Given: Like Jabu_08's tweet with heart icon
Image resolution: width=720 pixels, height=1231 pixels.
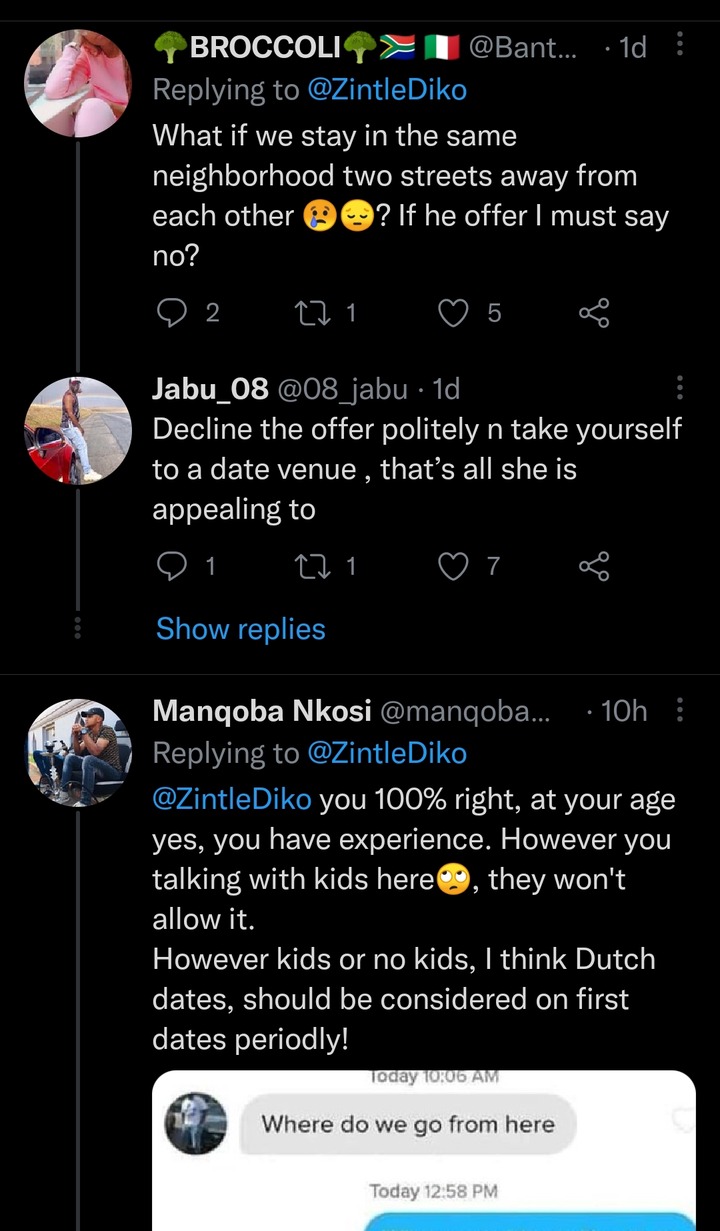Looking at the screenshot, I should click(x=455, y=567).
